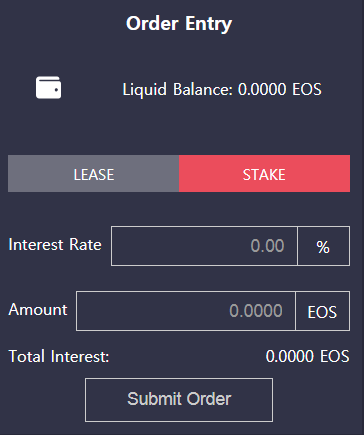Click the STAKE label text
364x435 pixels.
pos(264,175)
